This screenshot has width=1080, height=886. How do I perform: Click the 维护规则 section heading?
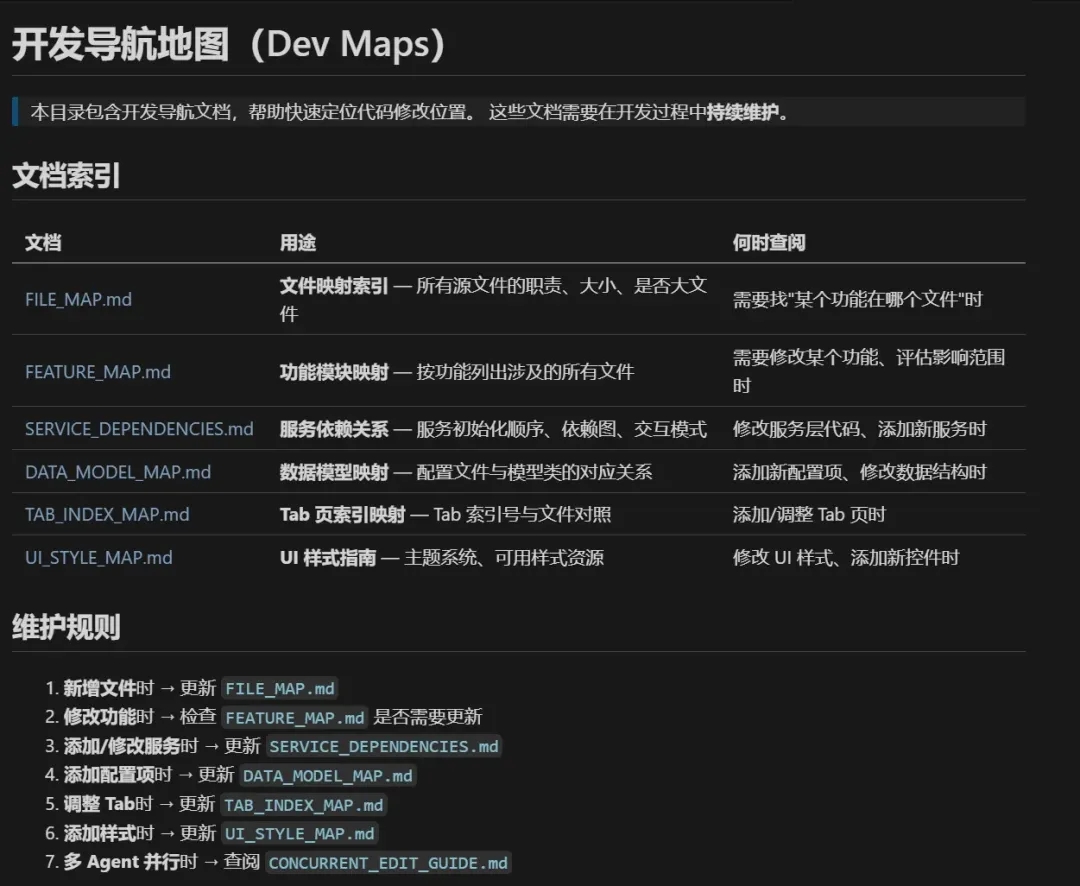click(65, 628)
